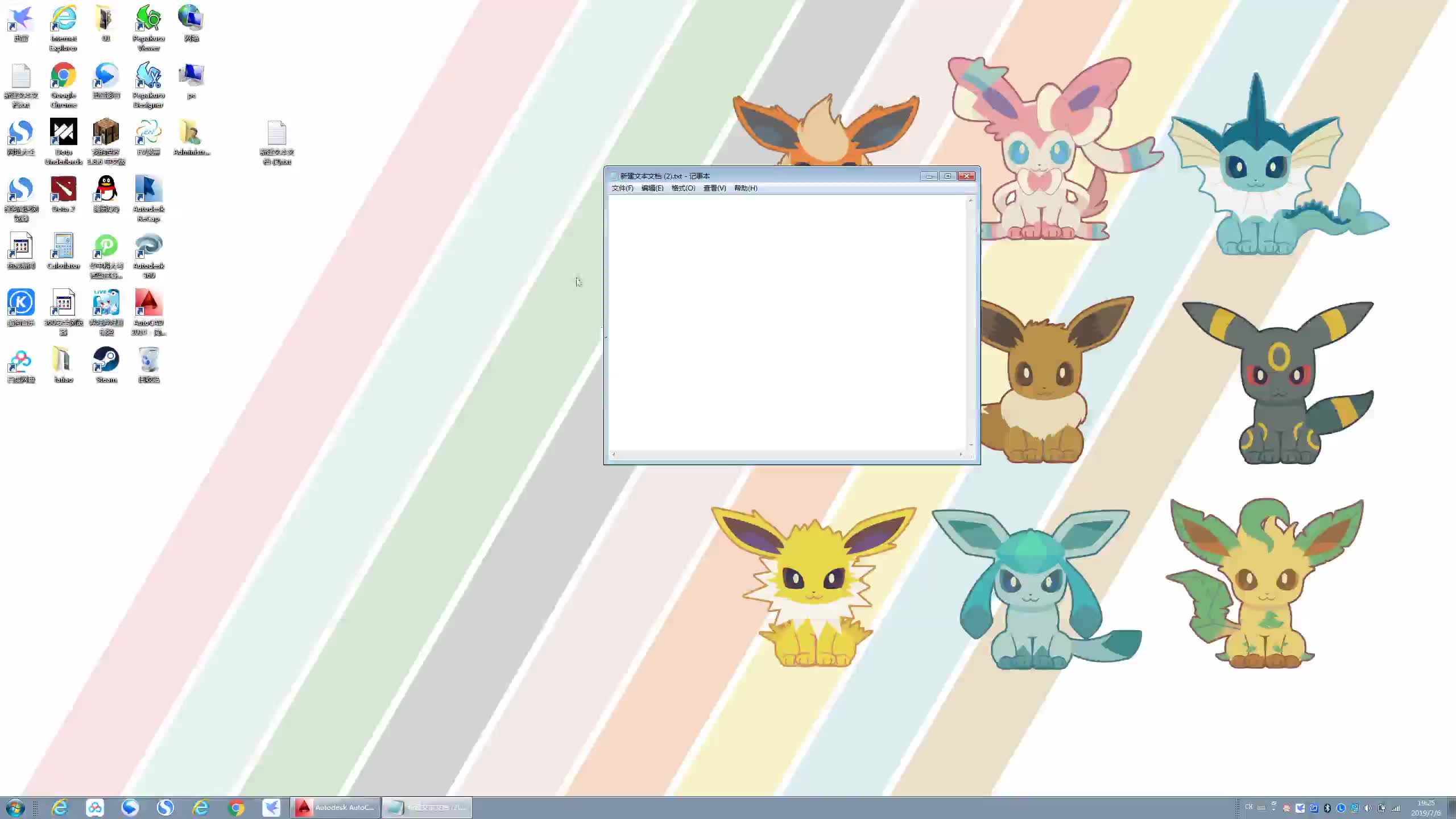Open the 编辑(E) menu in Notepad

[652, 188]
